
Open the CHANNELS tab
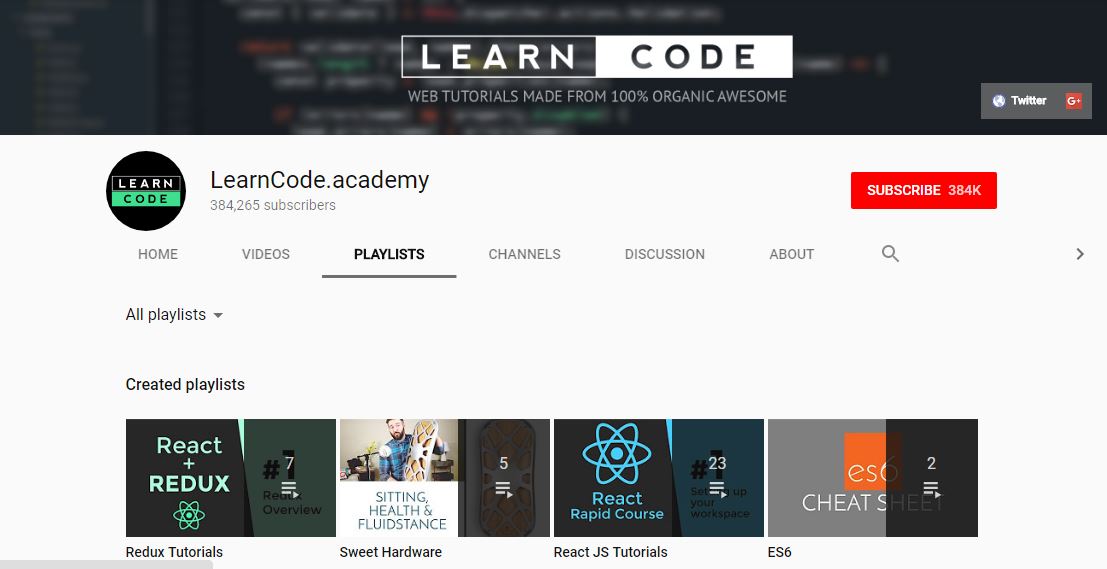click(x=525, y=254)
